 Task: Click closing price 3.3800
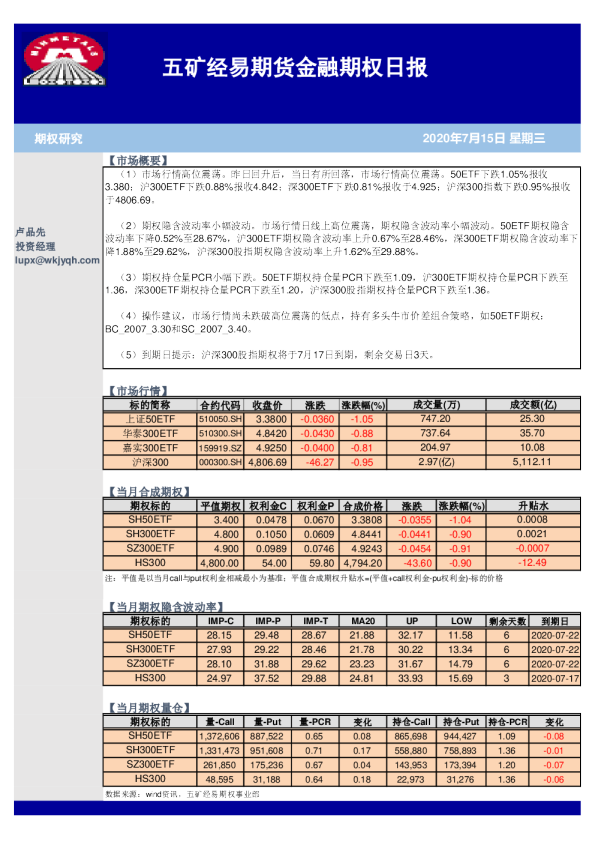(271, 419)
